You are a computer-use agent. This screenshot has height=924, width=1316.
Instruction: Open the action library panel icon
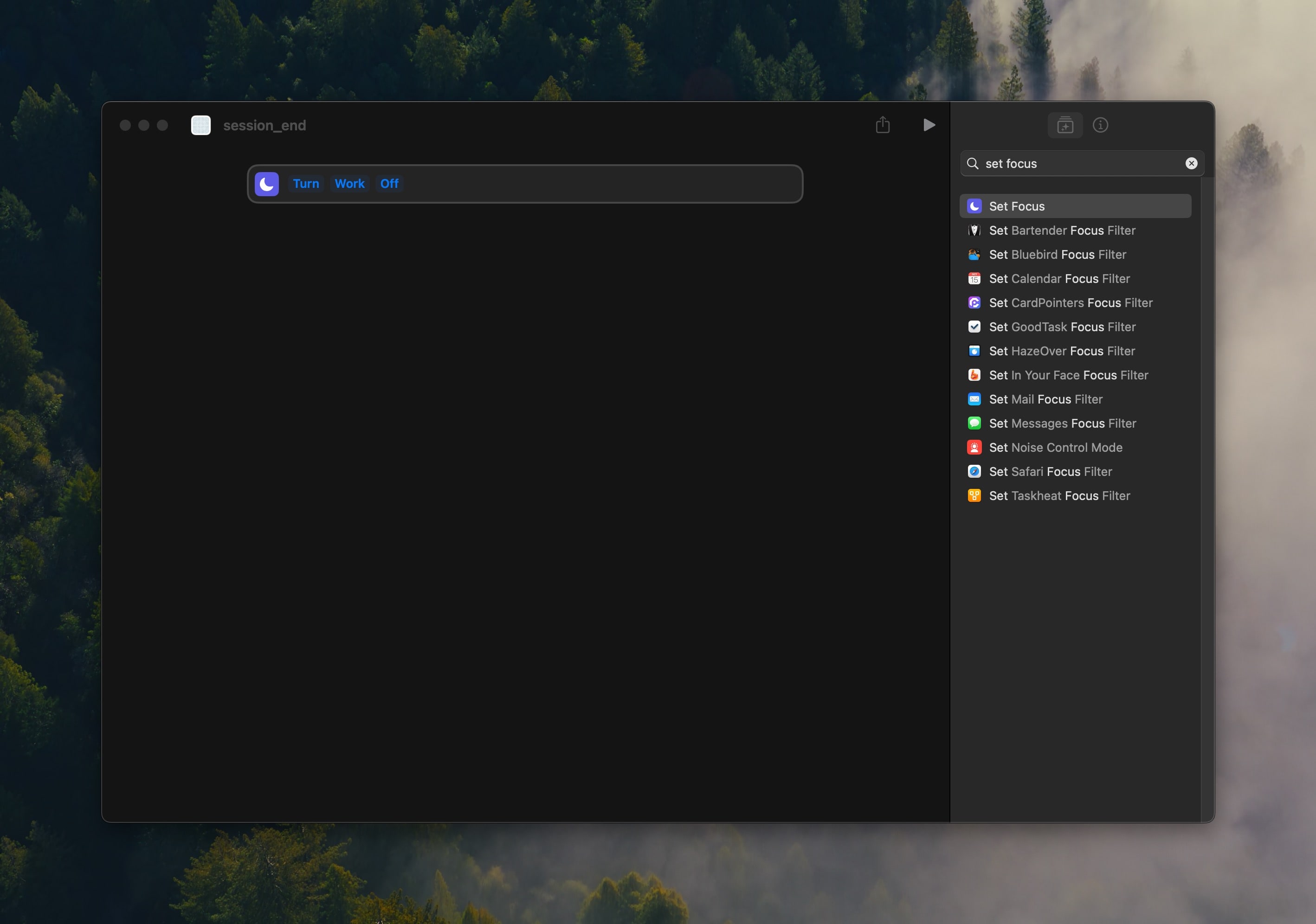point(1064,125)
